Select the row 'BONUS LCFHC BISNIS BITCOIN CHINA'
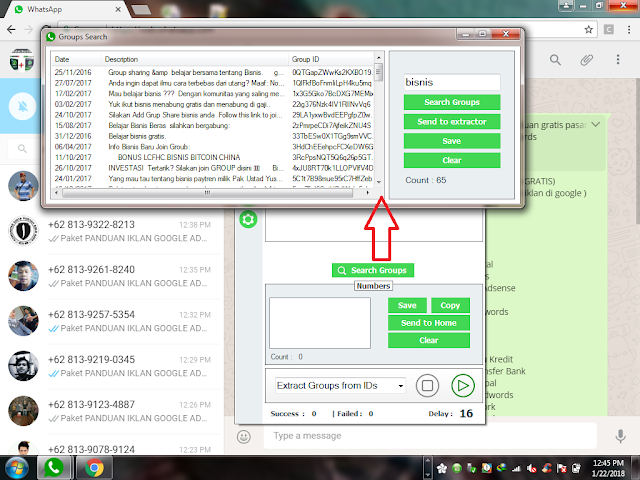640x480 pixels. pyautogui.click(x=213, y=157)
